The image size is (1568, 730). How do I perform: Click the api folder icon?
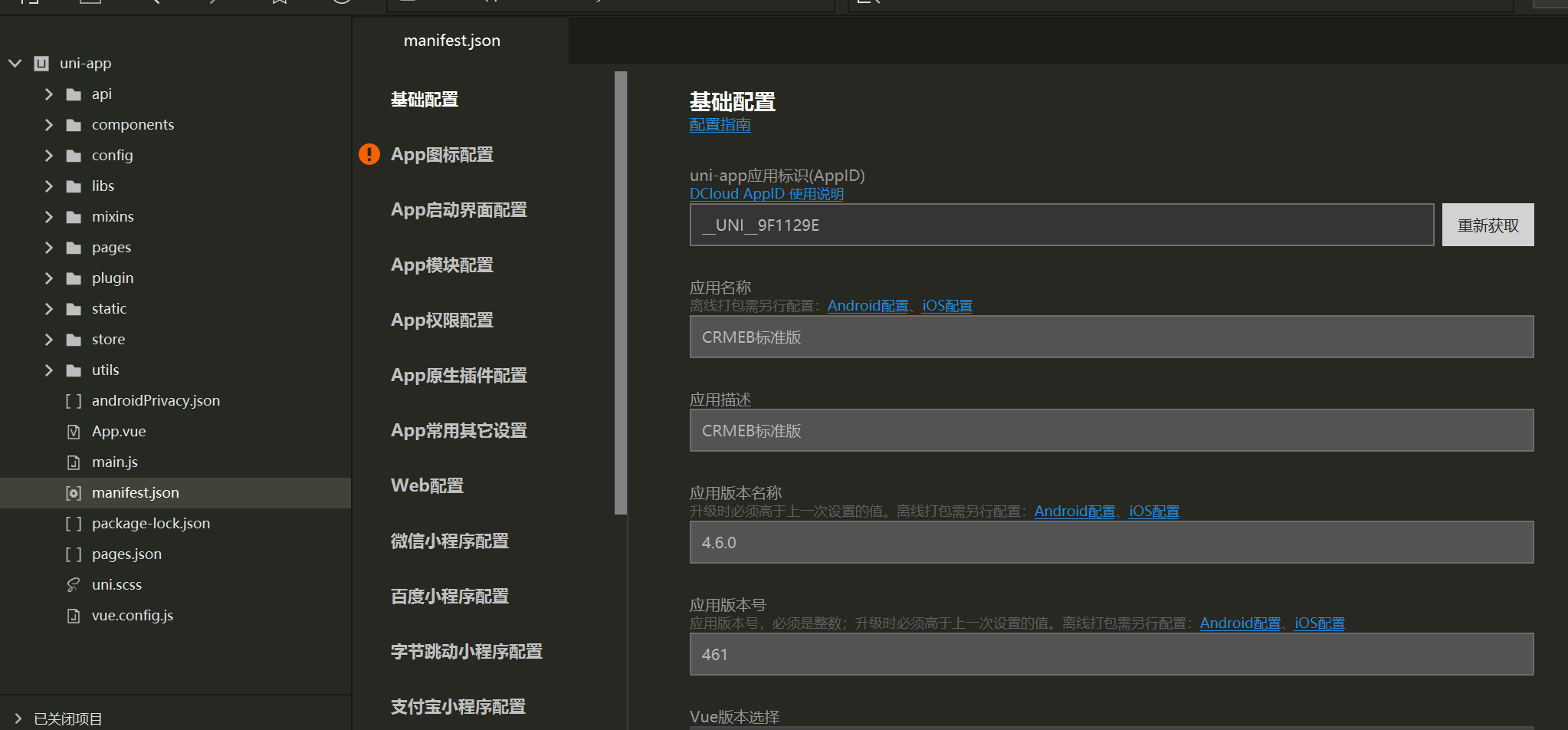tap(74, 94)
